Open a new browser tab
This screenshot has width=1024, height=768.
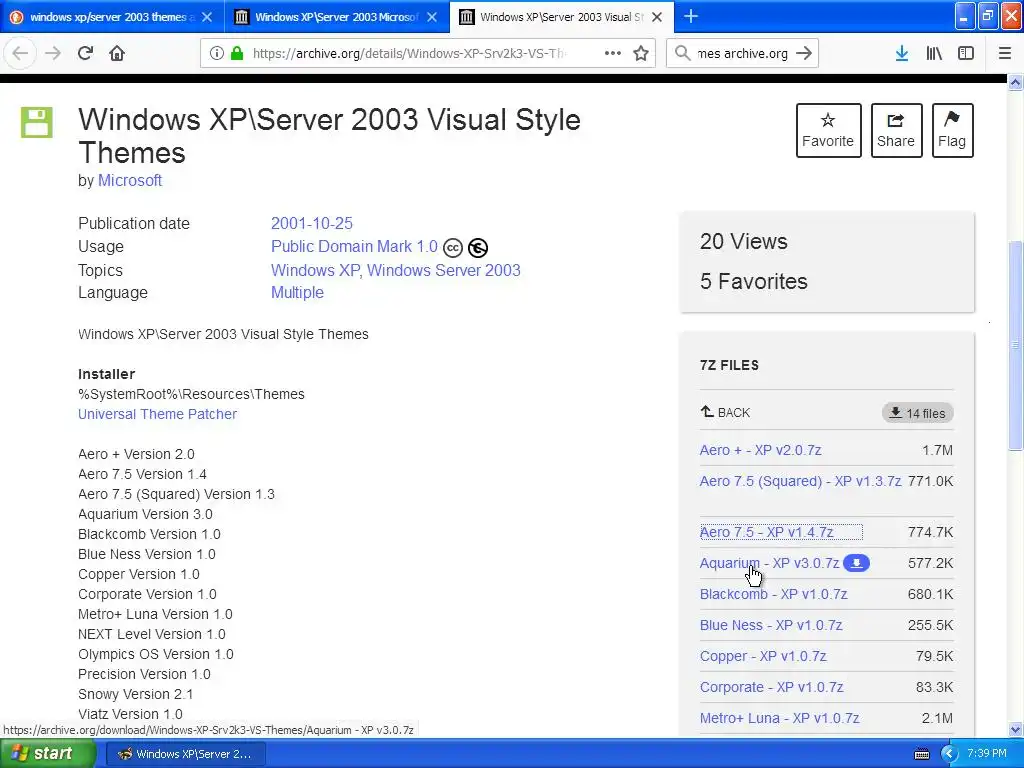tap(690, 16)
